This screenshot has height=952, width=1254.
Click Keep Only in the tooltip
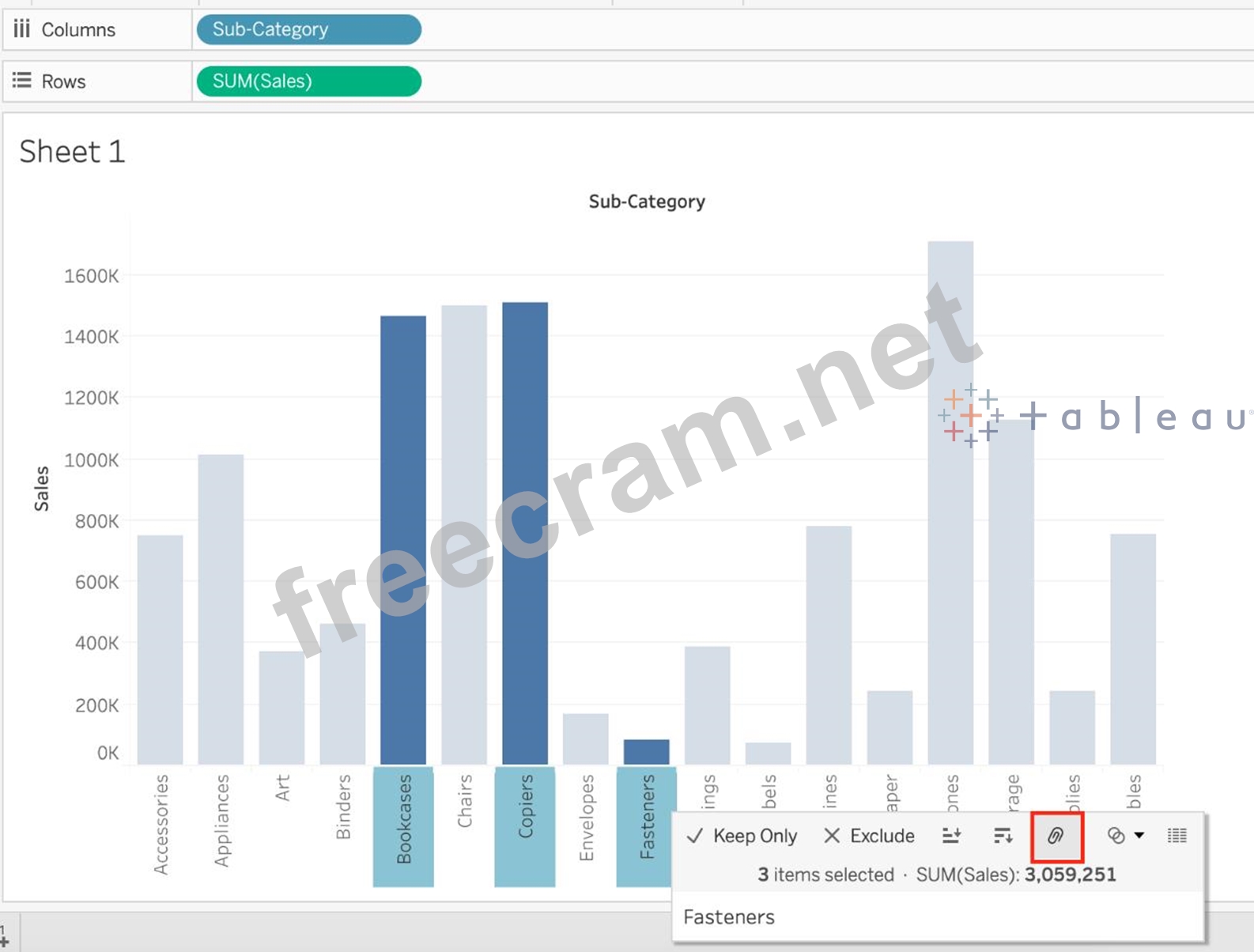742,836
